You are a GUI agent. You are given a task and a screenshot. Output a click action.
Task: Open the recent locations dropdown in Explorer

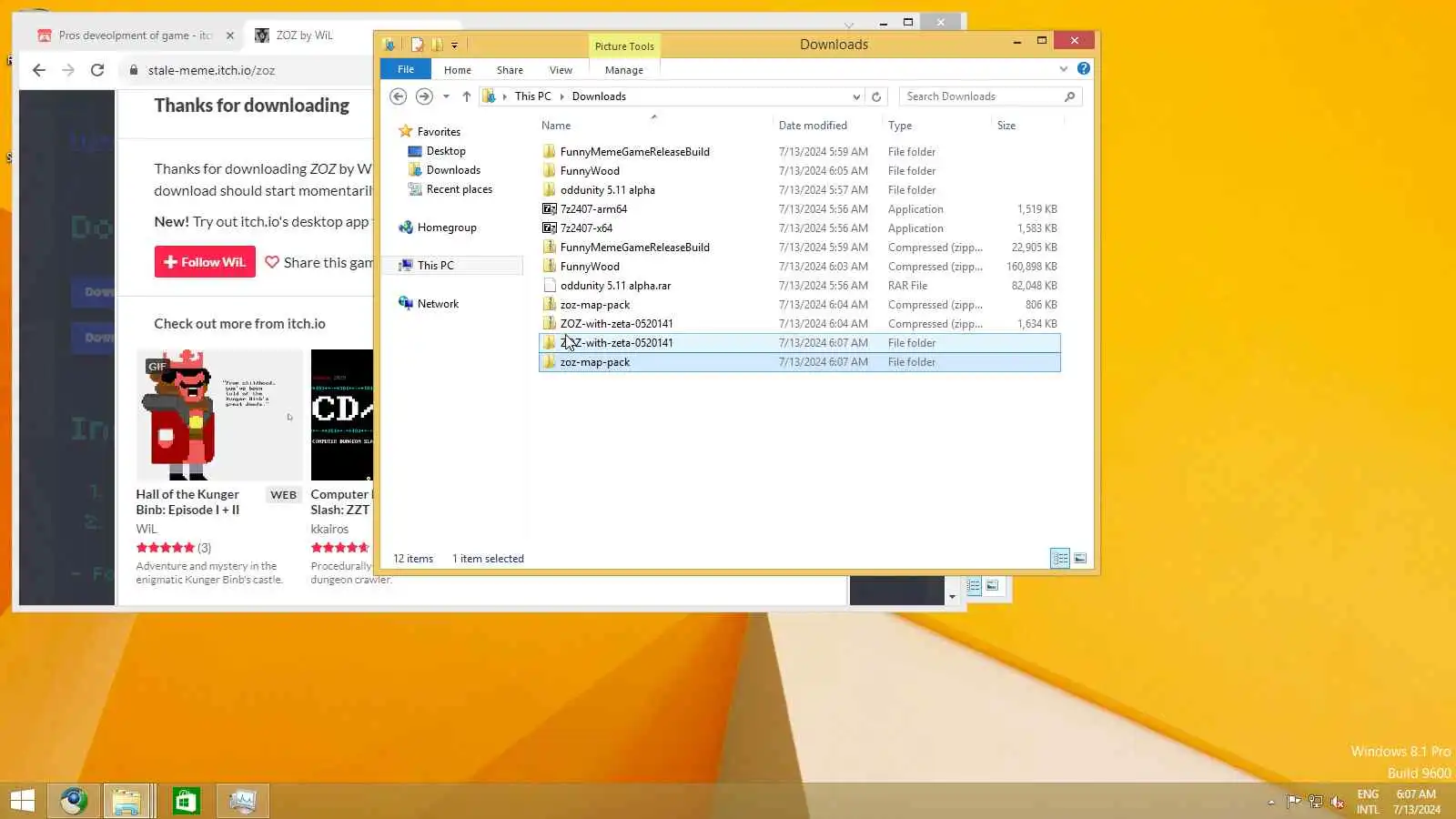click(x=446, y=96)
